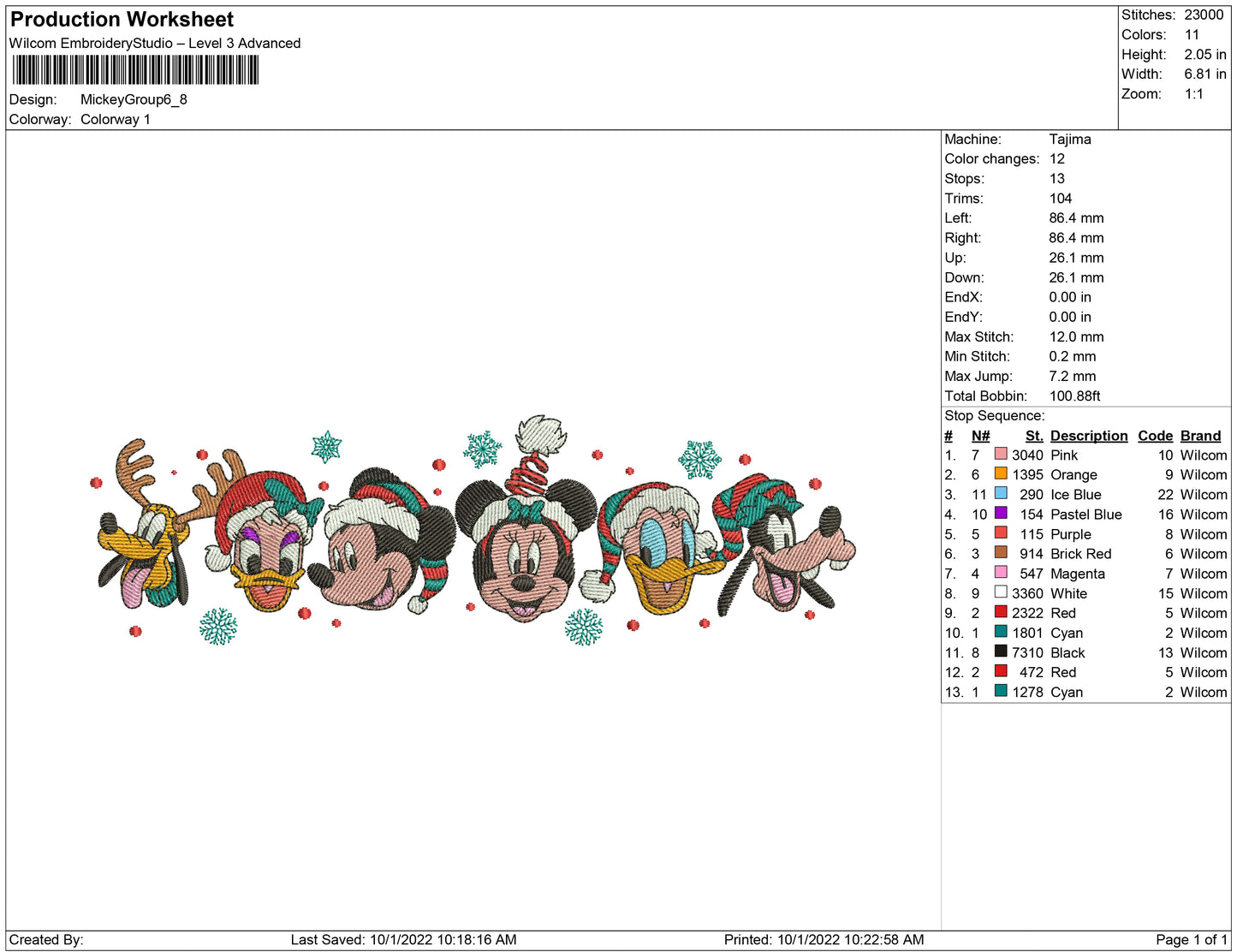
Task: Click the "Left:" measurement label
Action: 958,218
